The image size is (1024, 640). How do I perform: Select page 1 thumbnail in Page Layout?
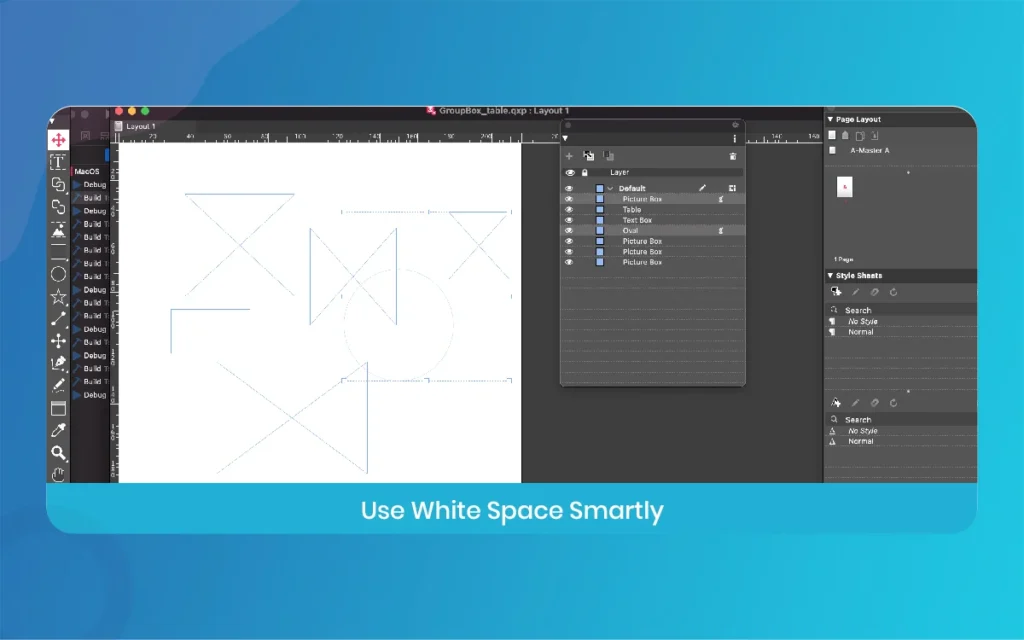(844, 187)
